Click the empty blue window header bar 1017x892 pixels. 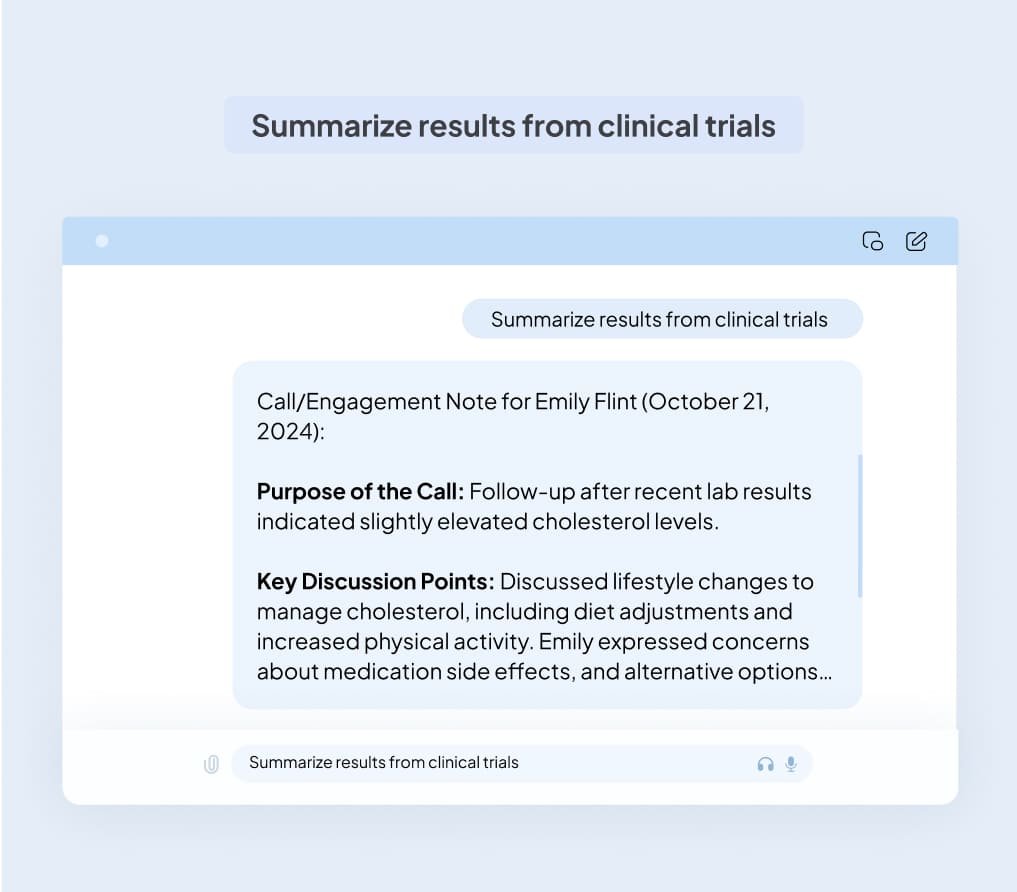(480, 241)
